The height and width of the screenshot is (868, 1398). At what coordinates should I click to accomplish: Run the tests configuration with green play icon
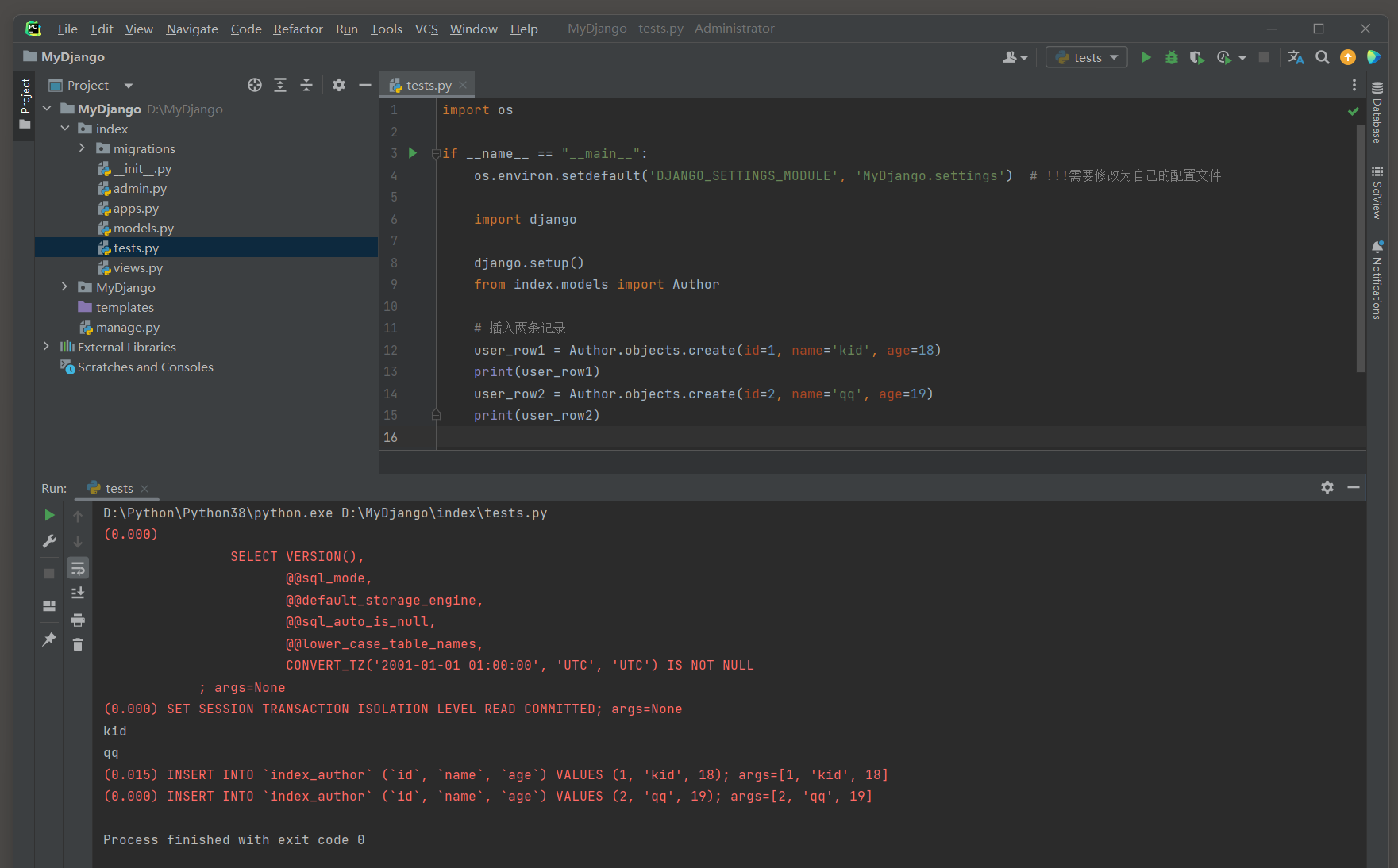[1146, 57]
